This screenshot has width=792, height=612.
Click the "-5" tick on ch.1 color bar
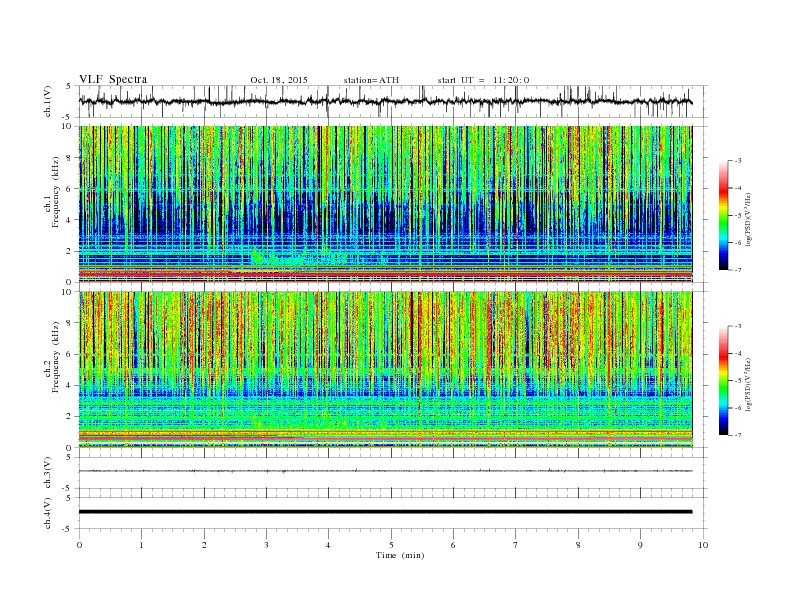[738, 216]
